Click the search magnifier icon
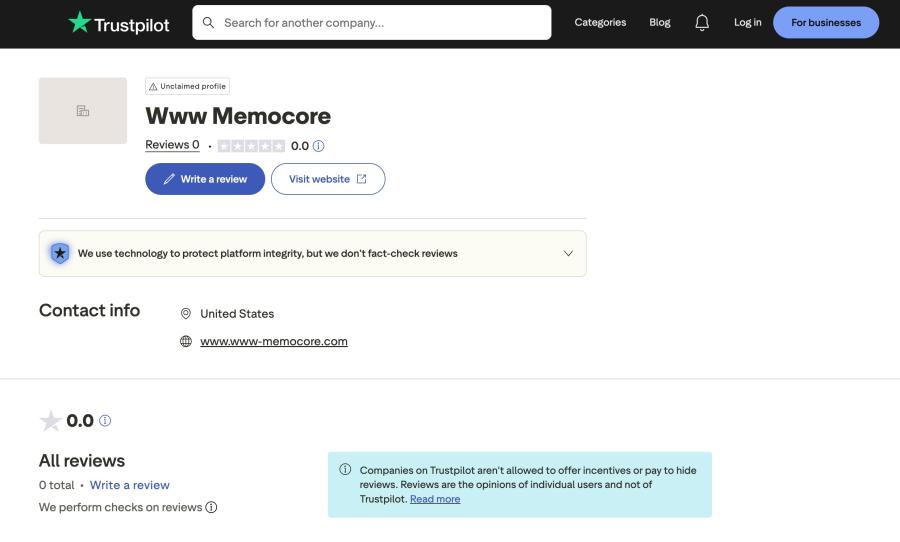Image resolution: width=900 pixels, height=542 pixels. point(209,22)
